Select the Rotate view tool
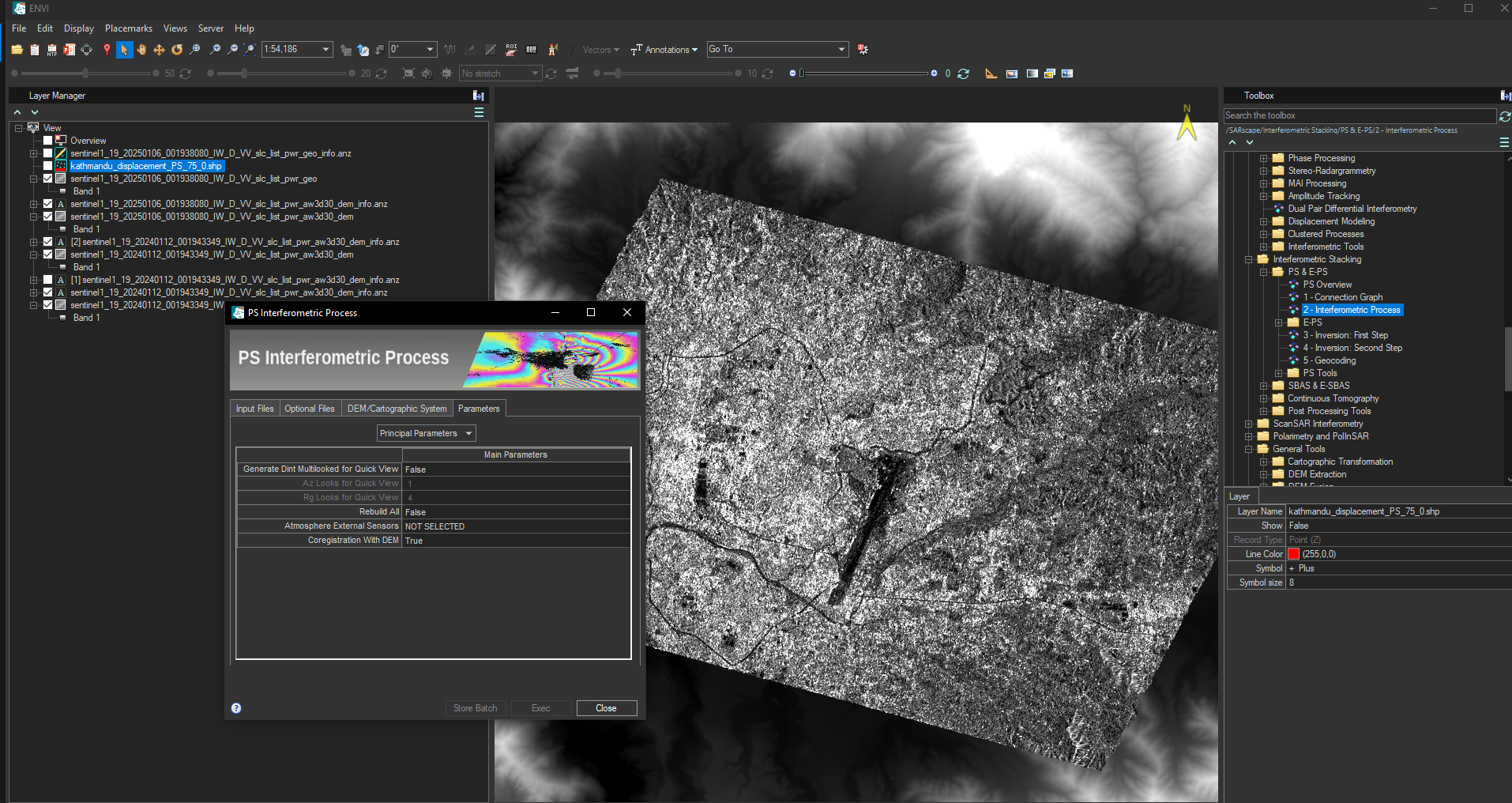 coord(177,50)
